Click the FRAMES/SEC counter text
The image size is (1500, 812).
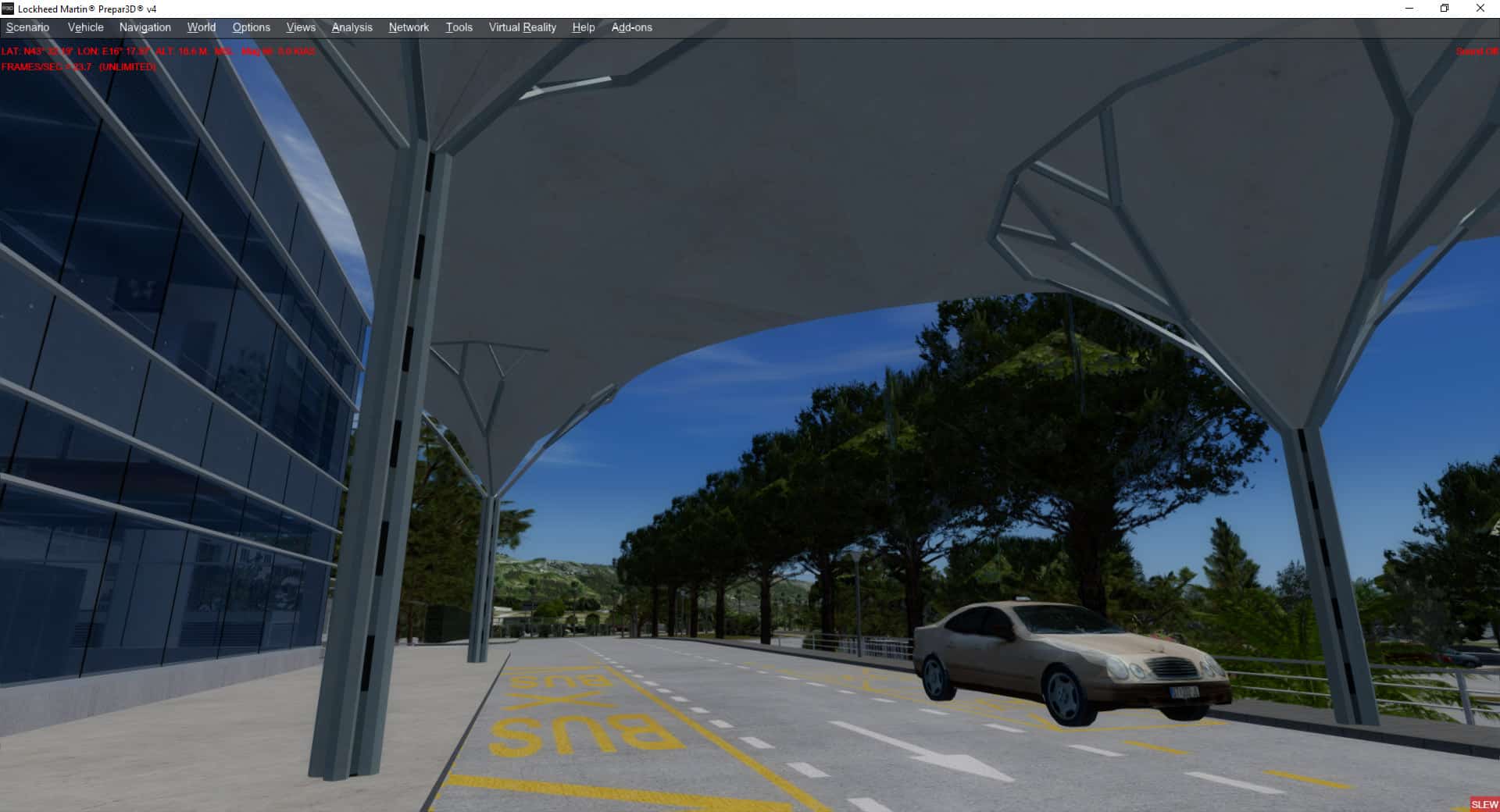(78, 67)
